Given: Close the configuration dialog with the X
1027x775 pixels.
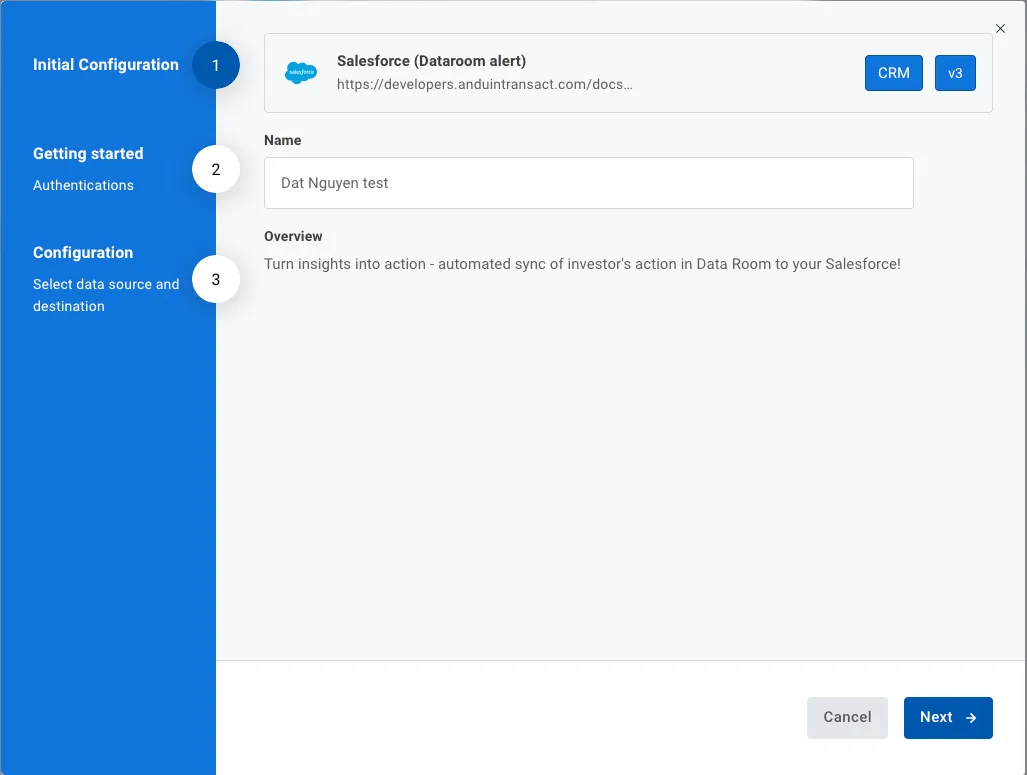Looking at the screenshot, I should pyautogui.click(x=999, y=28).
